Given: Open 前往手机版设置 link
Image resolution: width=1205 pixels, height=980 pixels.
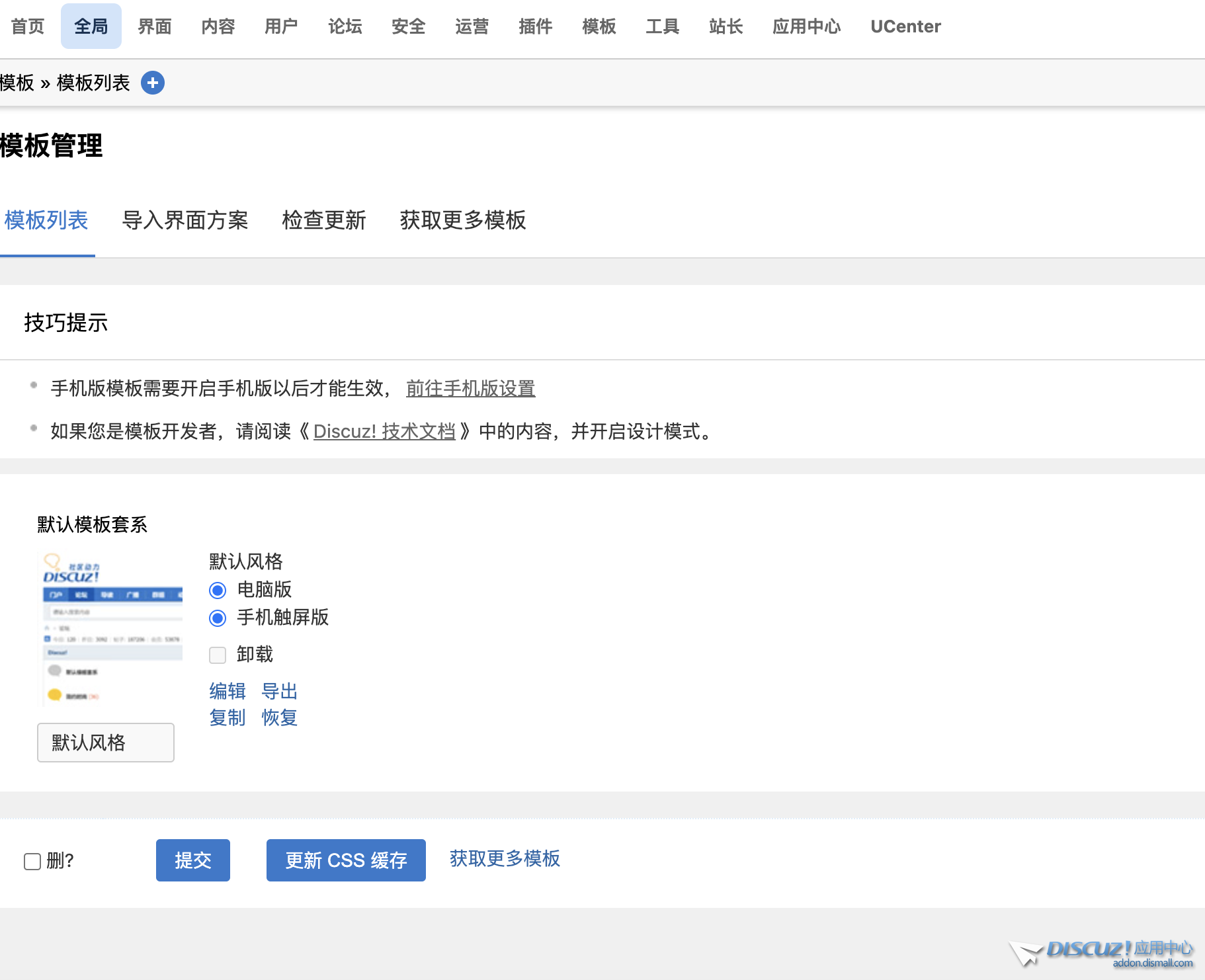Looking at the screenshot, I should (x=470, y=389).
